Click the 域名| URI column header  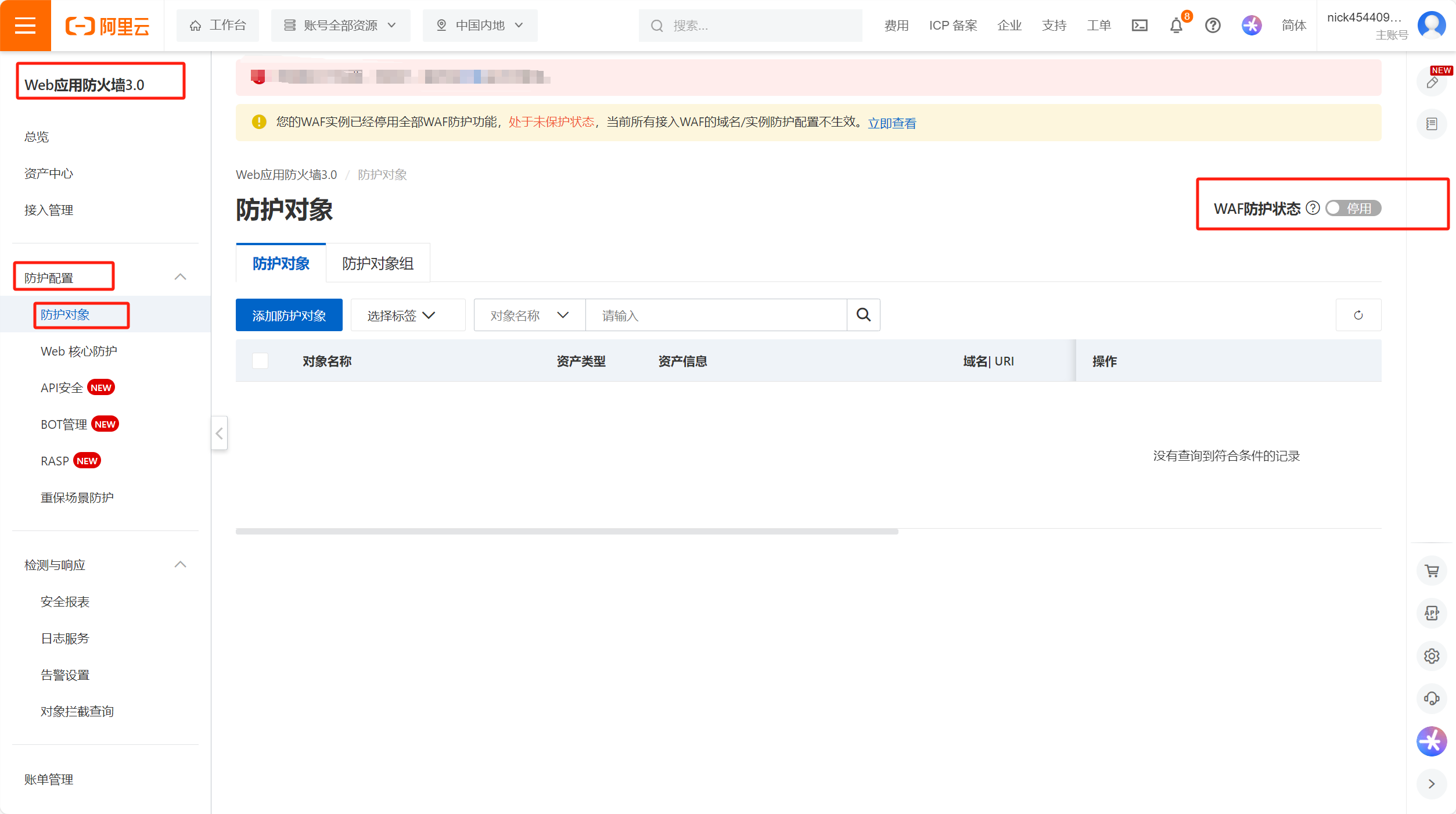click(x=988, y=361)
